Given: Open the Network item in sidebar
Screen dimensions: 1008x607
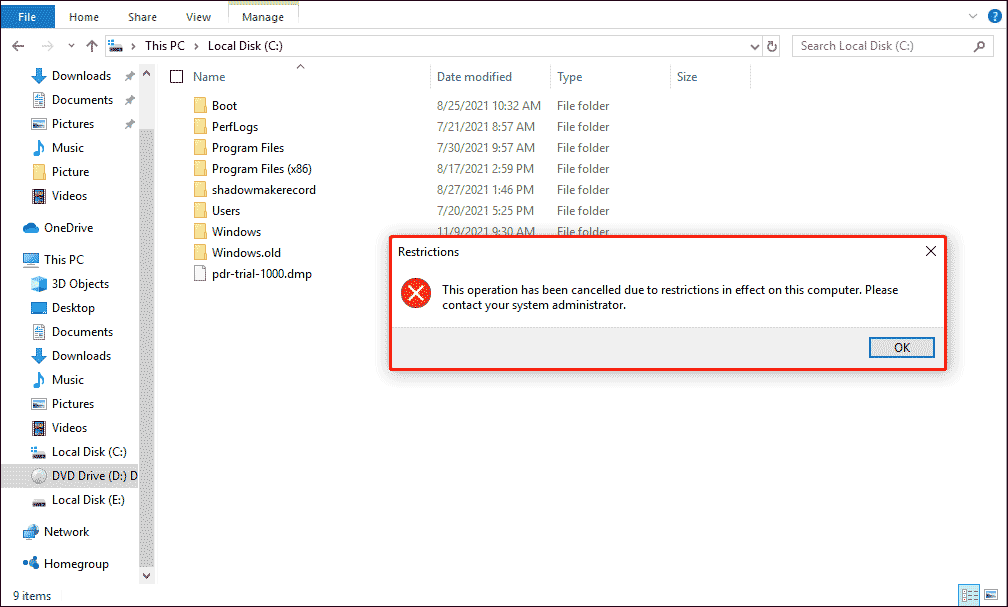Looking at the screenshot, I should click(64, 531).
